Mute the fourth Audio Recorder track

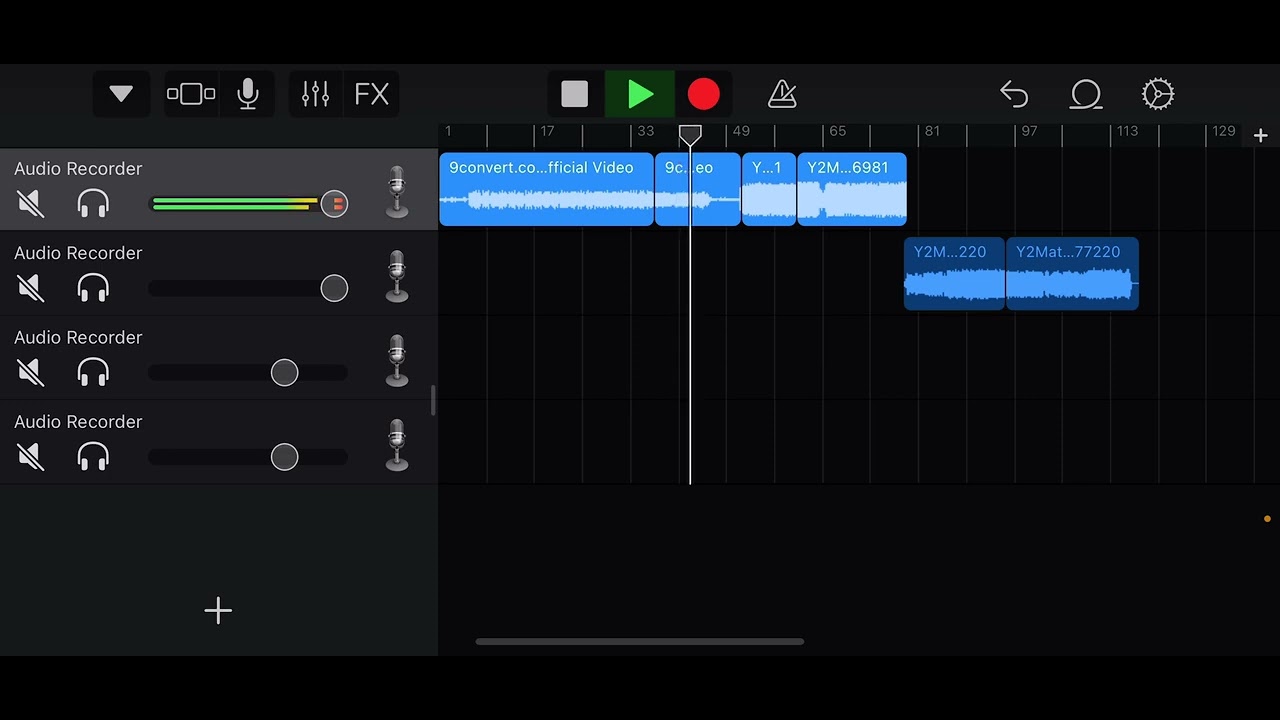(x=31, y=456)
